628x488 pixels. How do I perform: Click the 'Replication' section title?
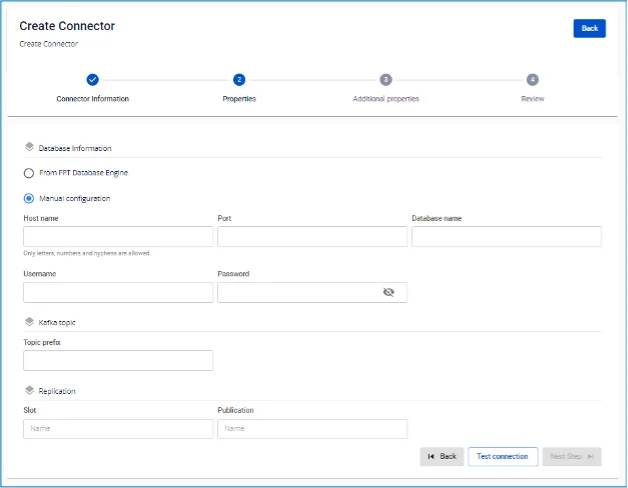pyautogui.click(x=57, y=391)
